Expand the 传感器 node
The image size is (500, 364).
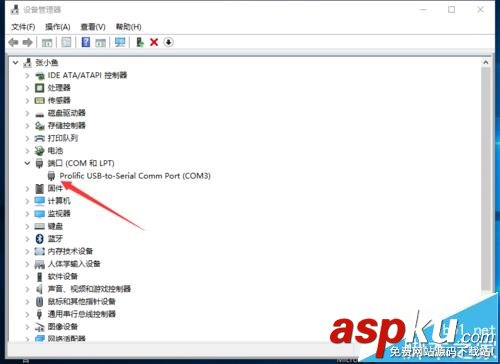tap(27, 100)
